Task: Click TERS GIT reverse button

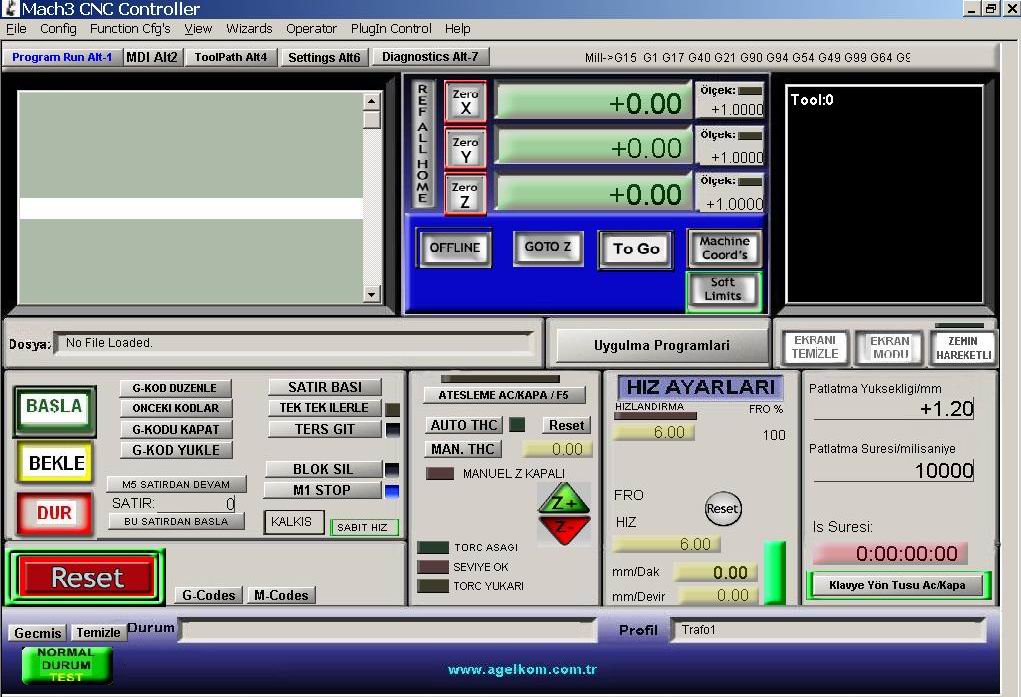Action: (x=324, y=429)
